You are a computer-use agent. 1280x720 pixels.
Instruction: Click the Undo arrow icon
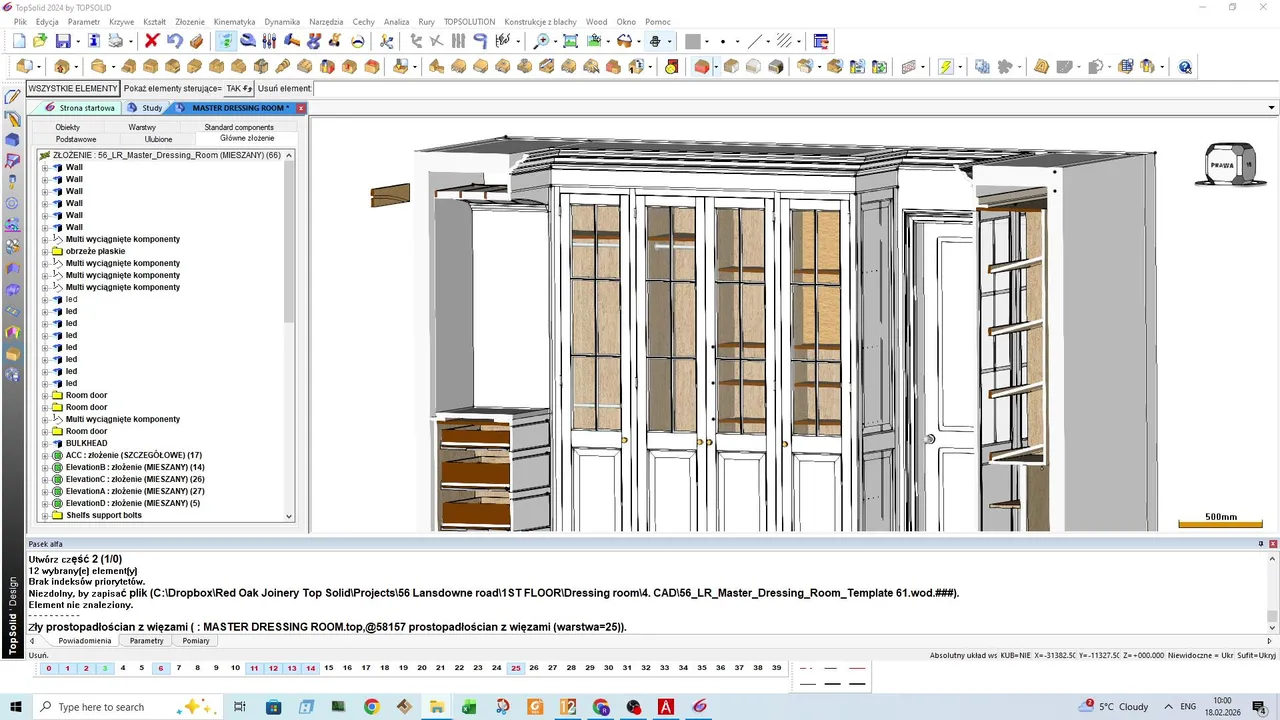coord(174,41)
